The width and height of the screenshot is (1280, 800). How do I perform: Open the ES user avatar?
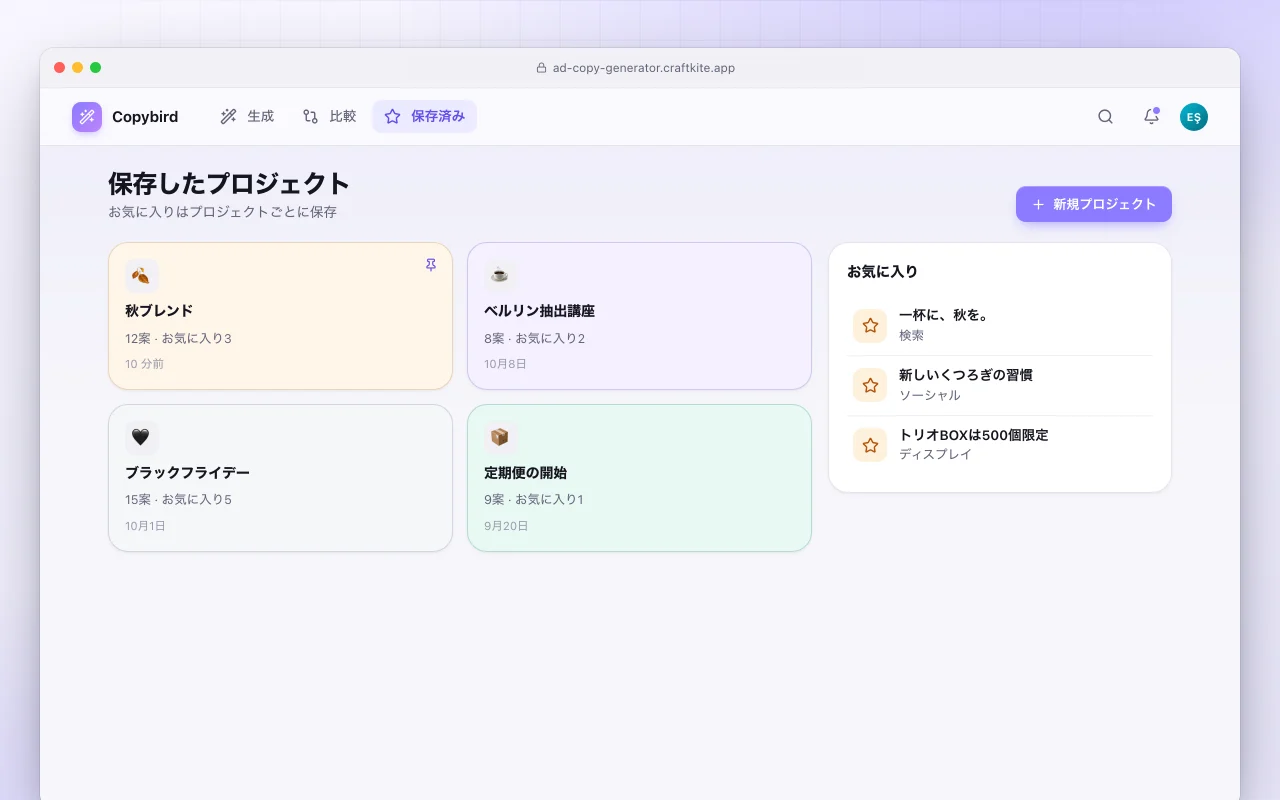tap(1194, 117)
